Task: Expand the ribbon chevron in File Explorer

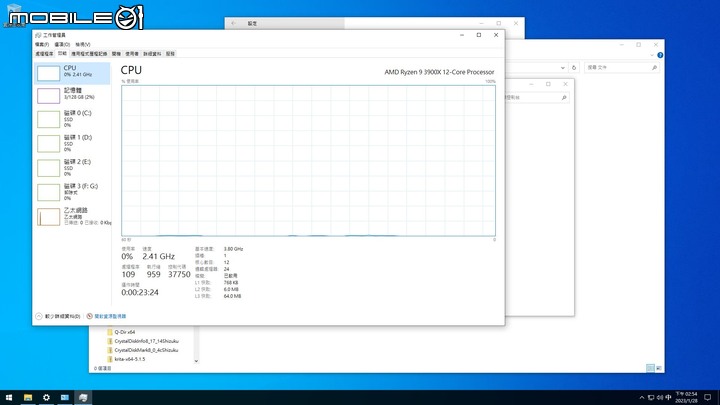Action: [x=652, y=55]
